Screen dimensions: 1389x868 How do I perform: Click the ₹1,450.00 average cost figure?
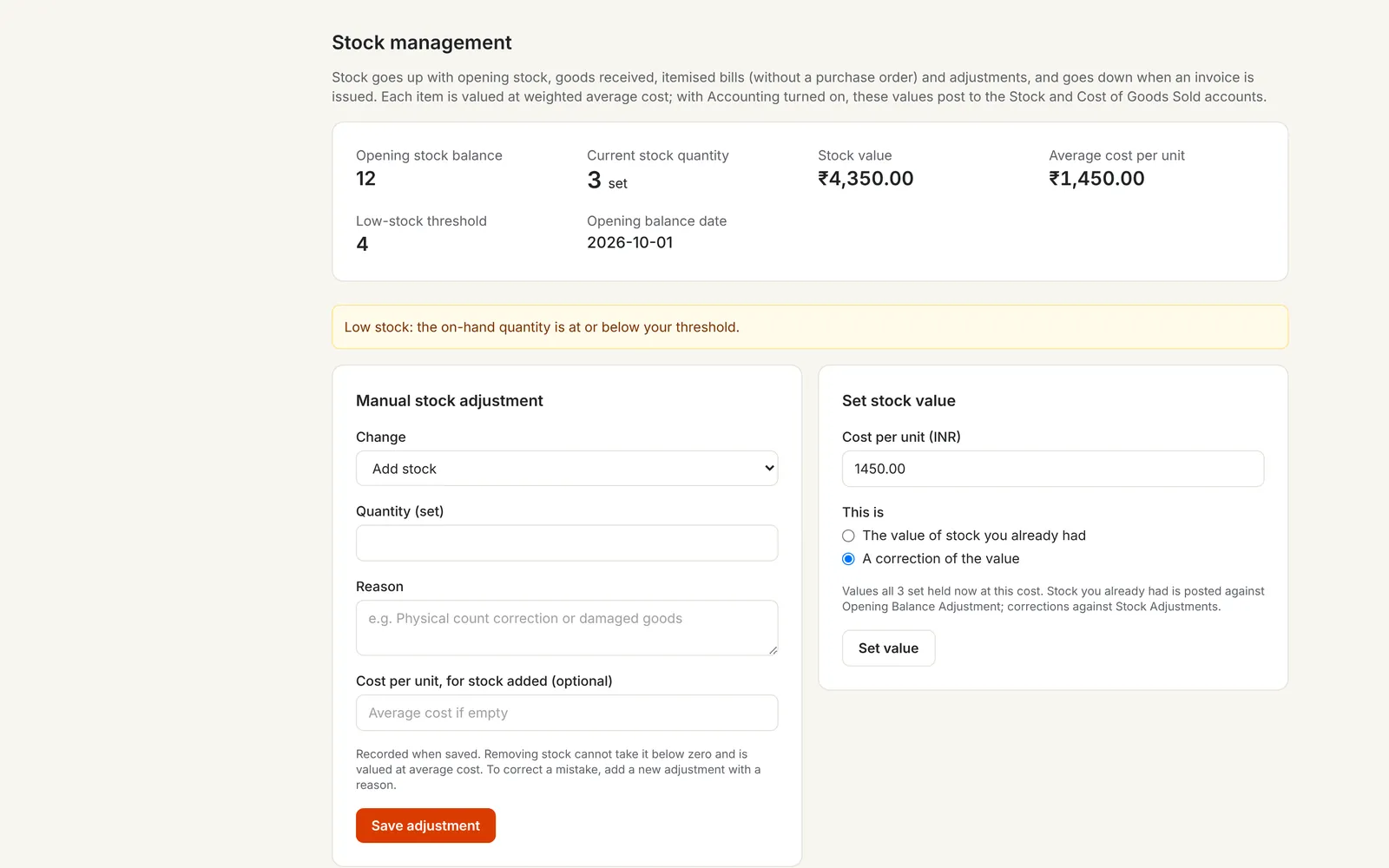pyautogui.click(x=1096, y=179)
